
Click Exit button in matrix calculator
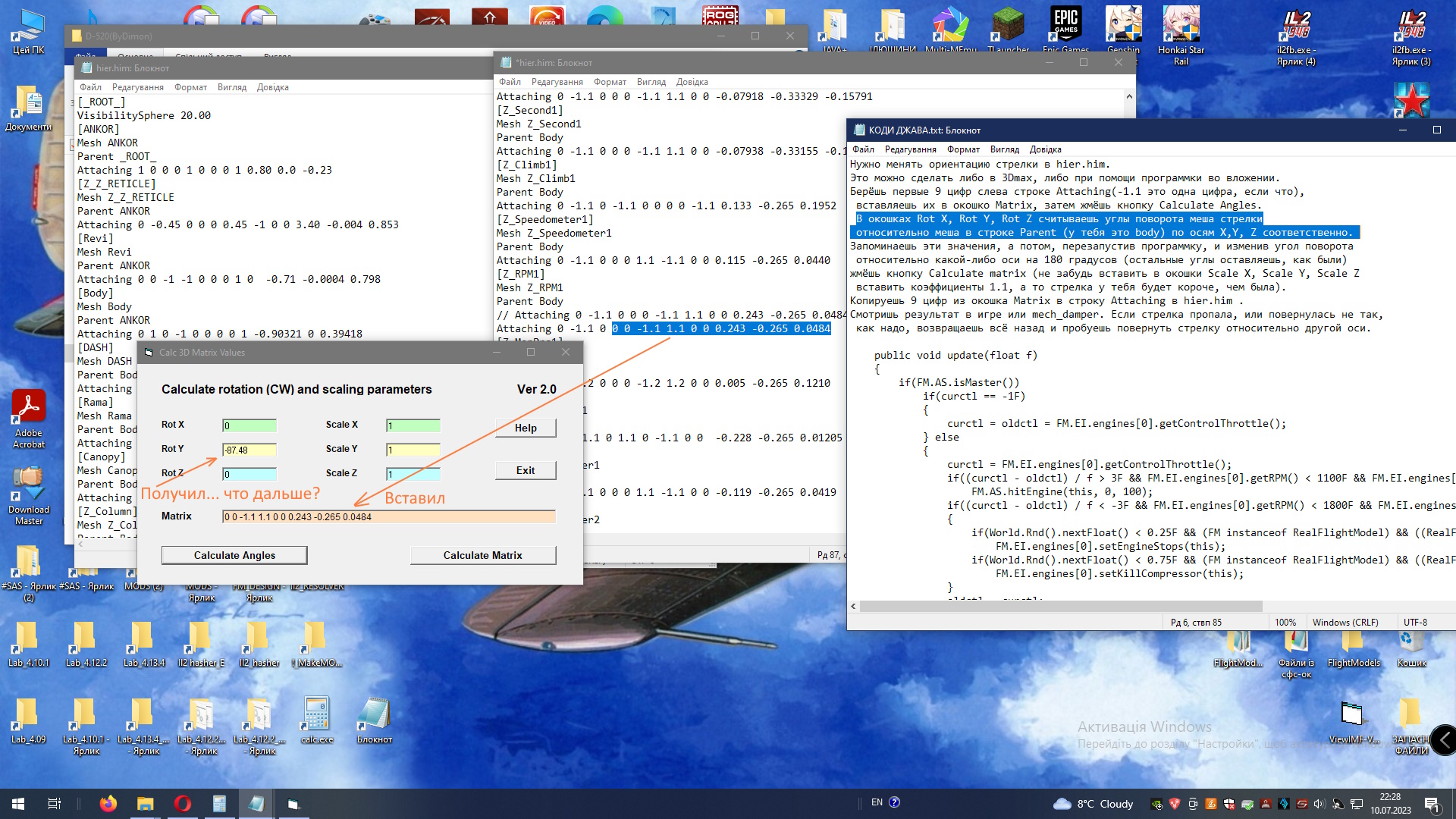525,470
